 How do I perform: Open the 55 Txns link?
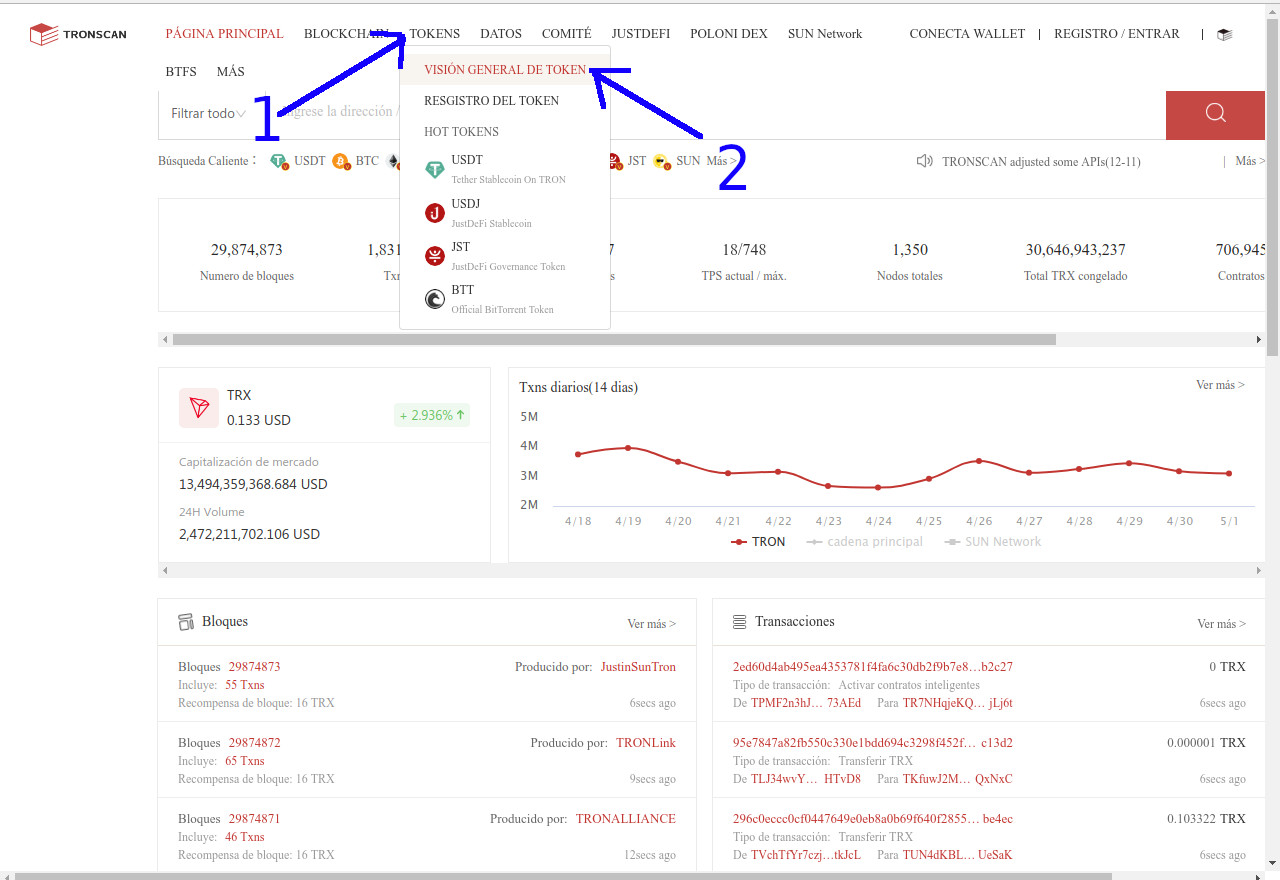(245, 685)
